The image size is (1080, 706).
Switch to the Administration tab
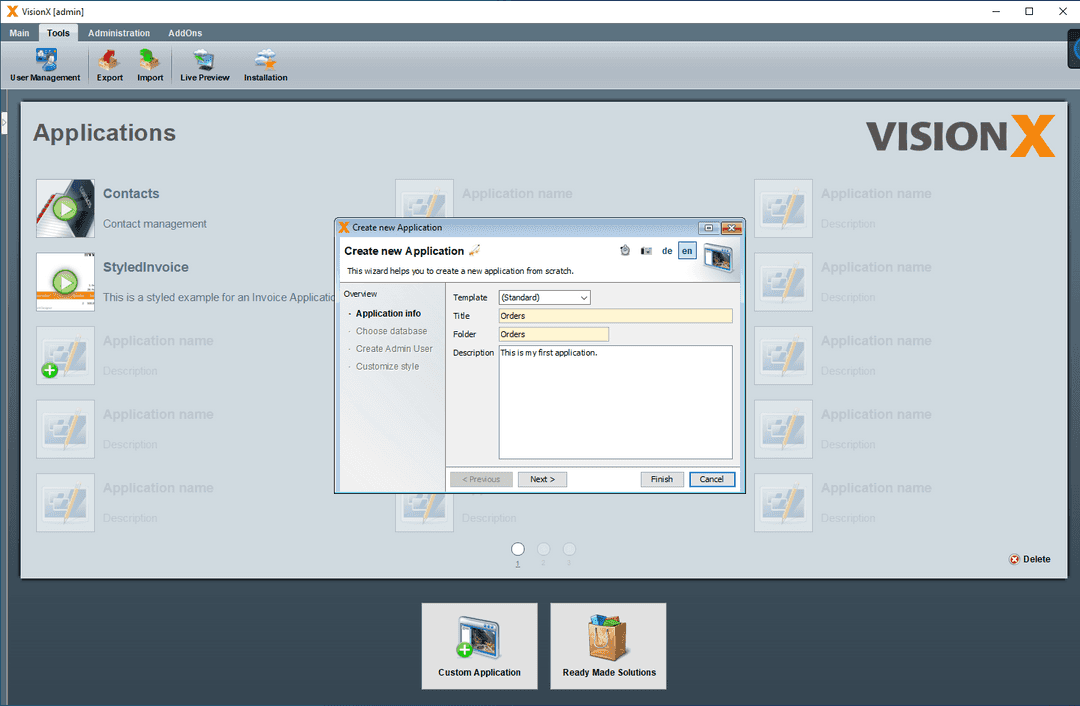tap(118, 32)
